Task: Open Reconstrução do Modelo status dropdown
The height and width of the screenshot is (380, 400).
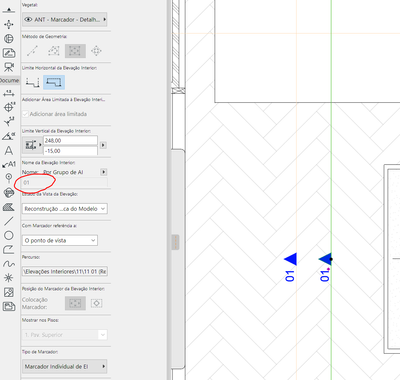Action: coord(65,209)
